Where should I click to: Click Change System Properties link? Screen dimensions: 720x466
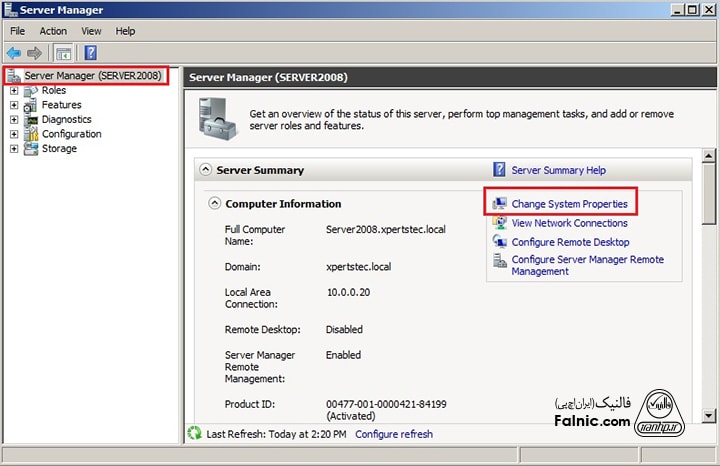coord(569,204)
